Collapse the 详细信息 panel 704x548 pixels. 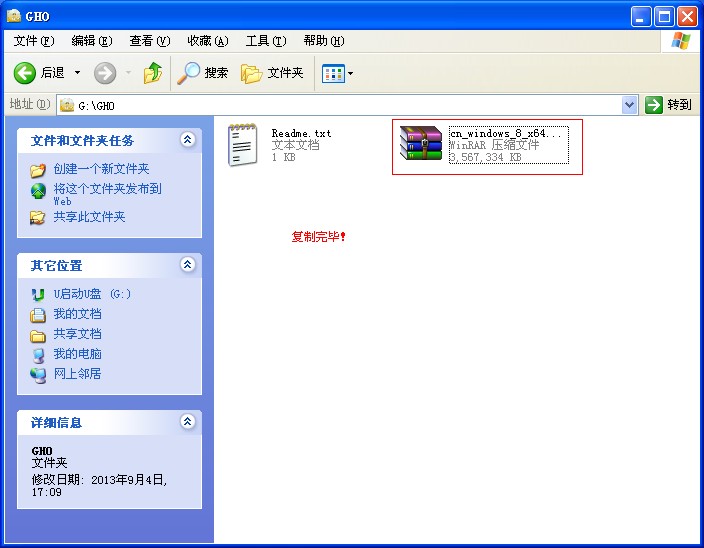click(x=187, y=421)
